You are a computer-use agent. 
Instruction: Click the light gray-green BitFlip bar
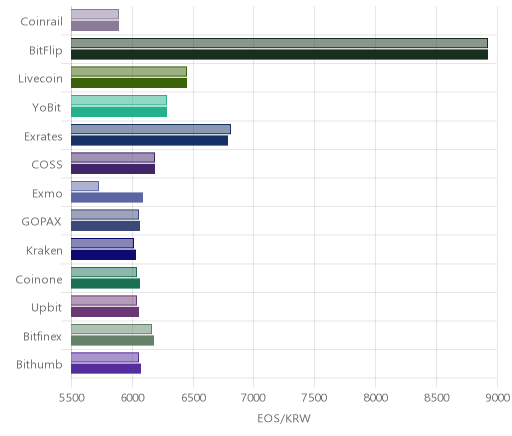click(279, 43)
